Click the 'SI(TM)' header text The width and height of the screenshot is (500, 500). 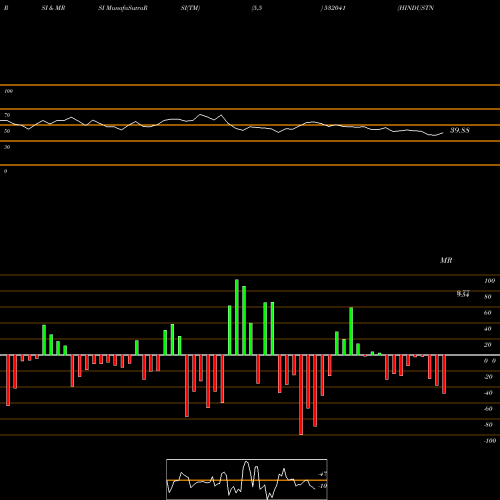(190, 8)
